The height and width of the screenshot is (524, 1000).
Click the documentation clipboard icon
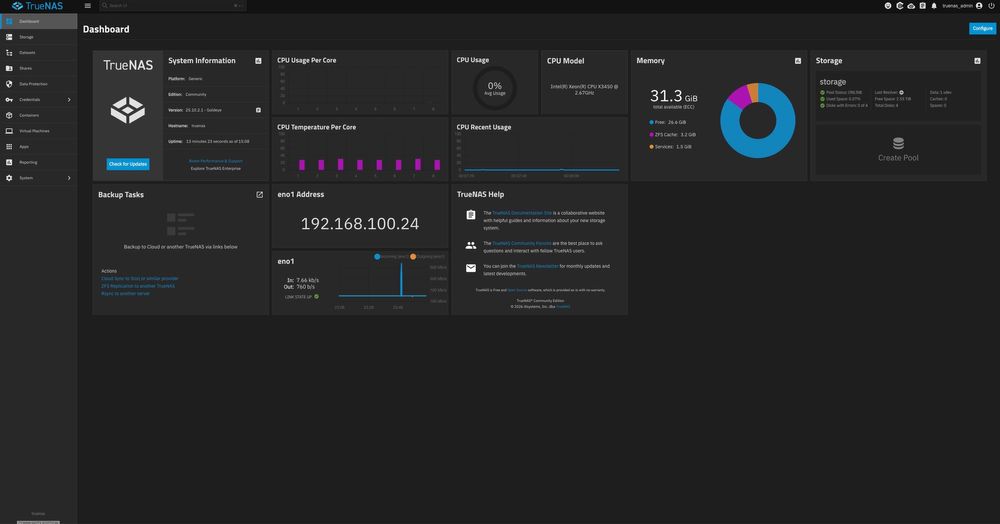click(471, 215)
